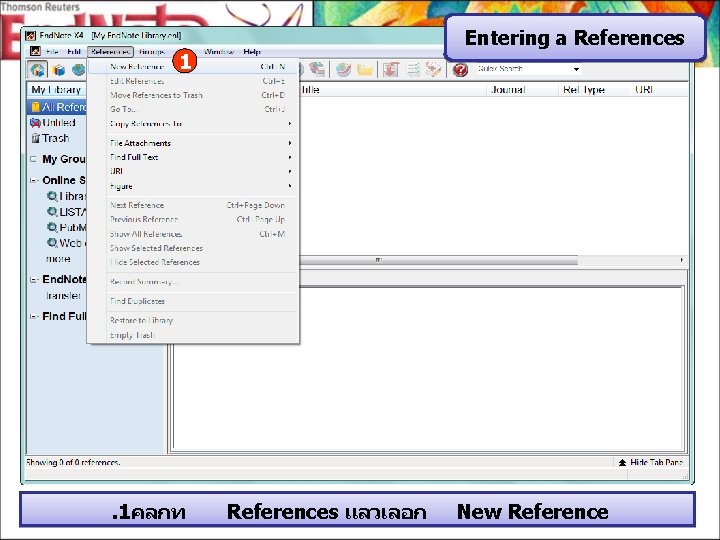Click the EndNote icon in the title bar
The width and height of the screenshot is (720, 540).
[x=30, y=35]
